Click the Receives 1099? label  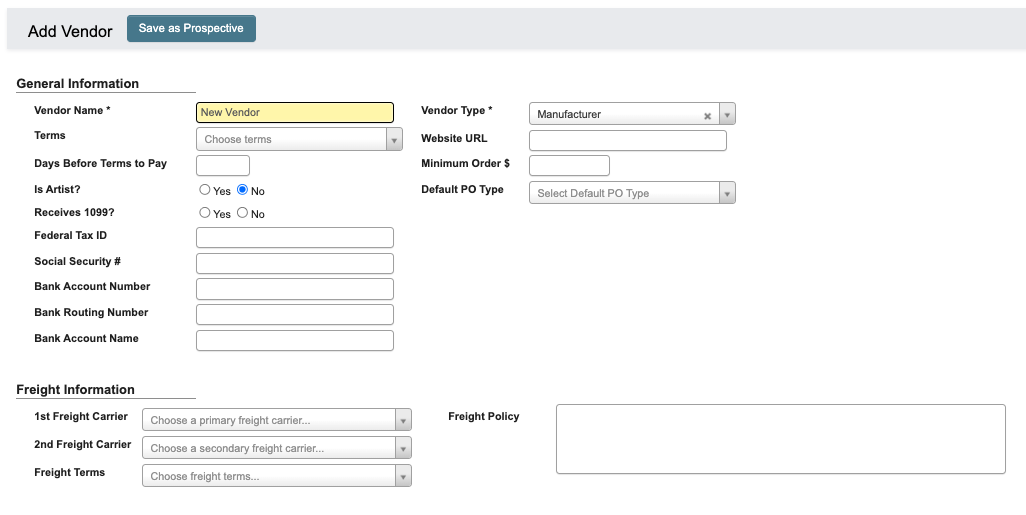[74, 213]
